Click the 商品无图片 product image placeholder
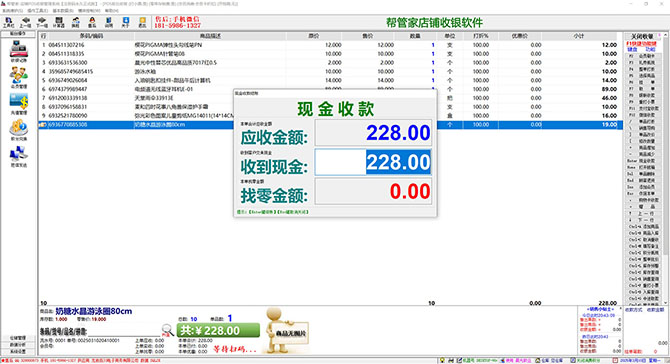The width and height of the screenshot is (670, 364). [286, 331]
